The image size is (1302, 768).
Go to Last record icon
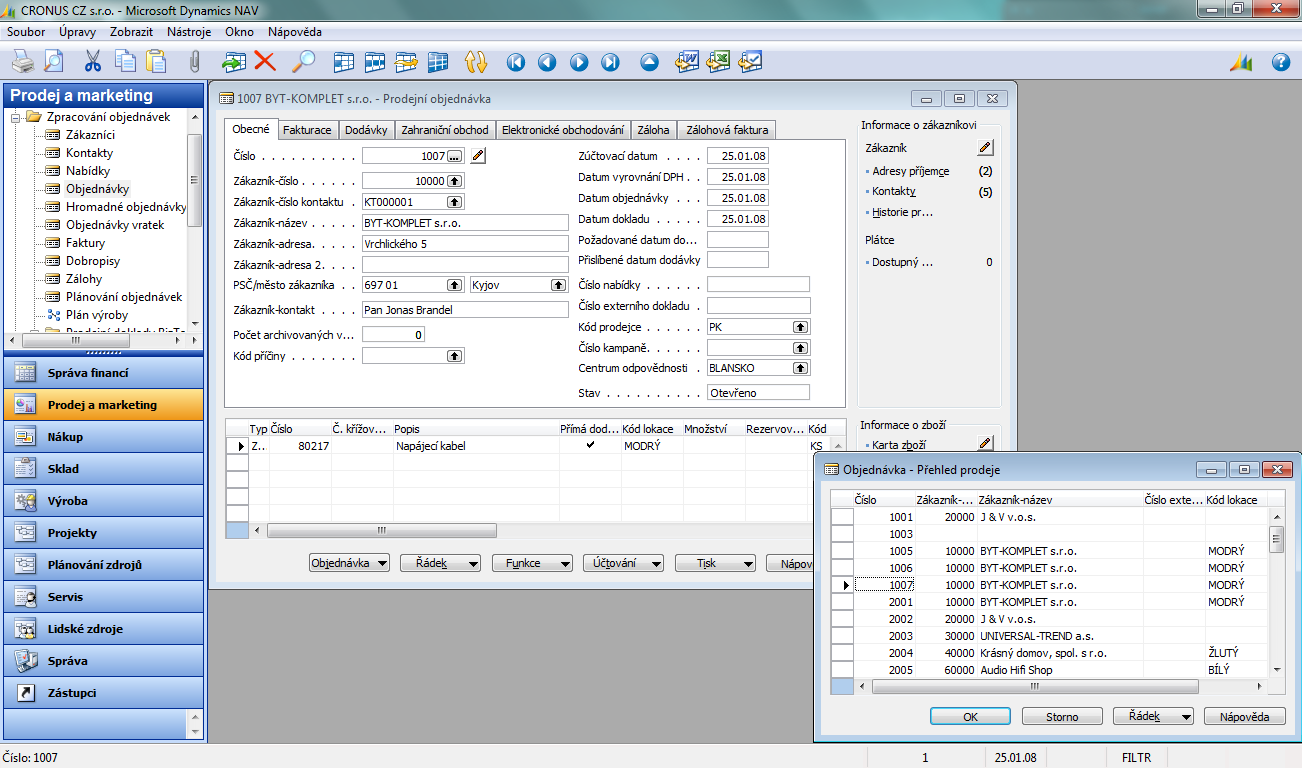[x=610, y=62]
